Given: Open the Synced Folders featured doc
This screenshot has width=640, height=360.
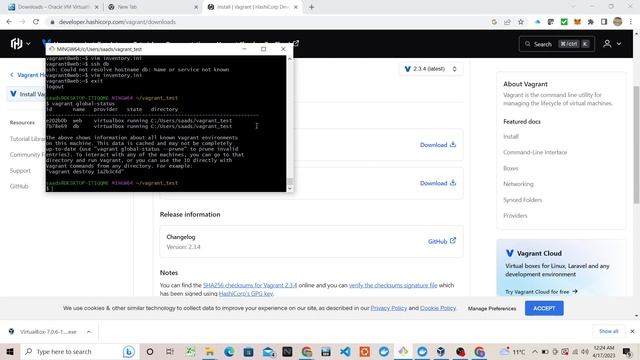Looking at the screenshot, I should (522, 200).
